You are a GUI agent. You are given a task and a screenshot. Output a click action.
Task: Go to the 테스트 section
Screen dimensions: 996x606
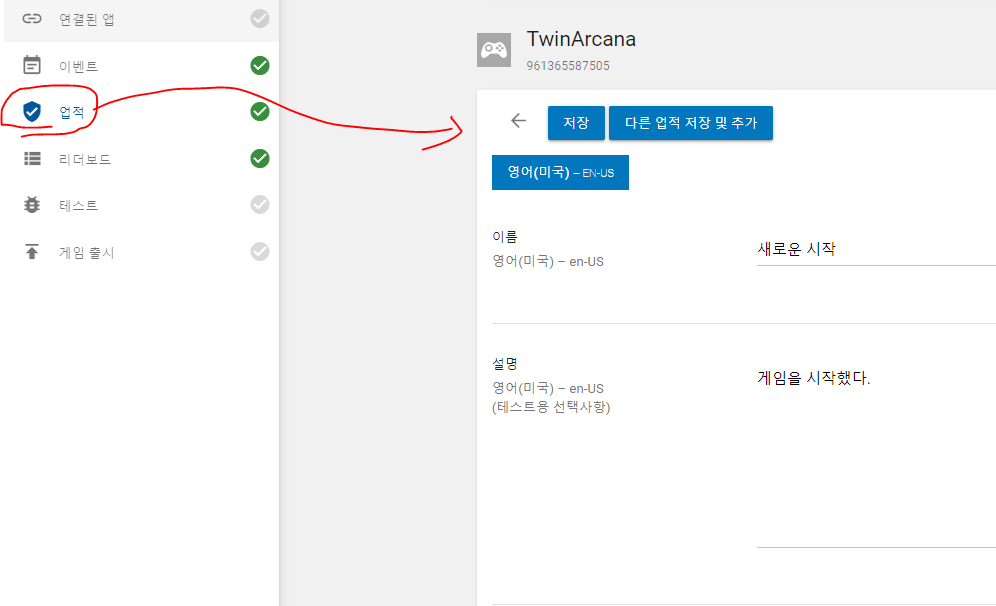(141, 205)
